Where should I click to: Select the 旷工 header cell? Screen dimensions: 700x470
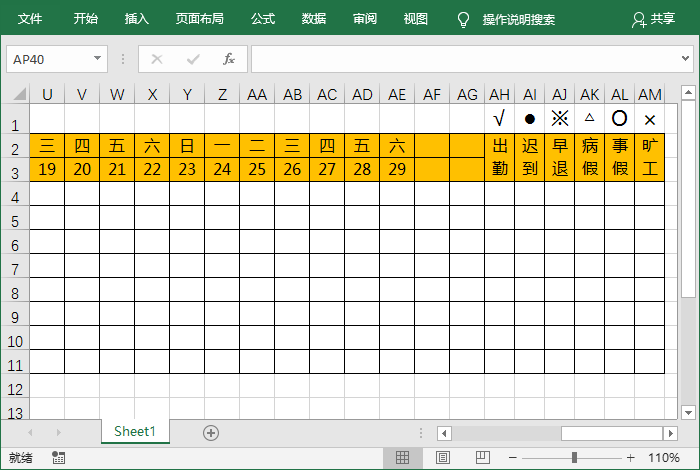point(650,157)
